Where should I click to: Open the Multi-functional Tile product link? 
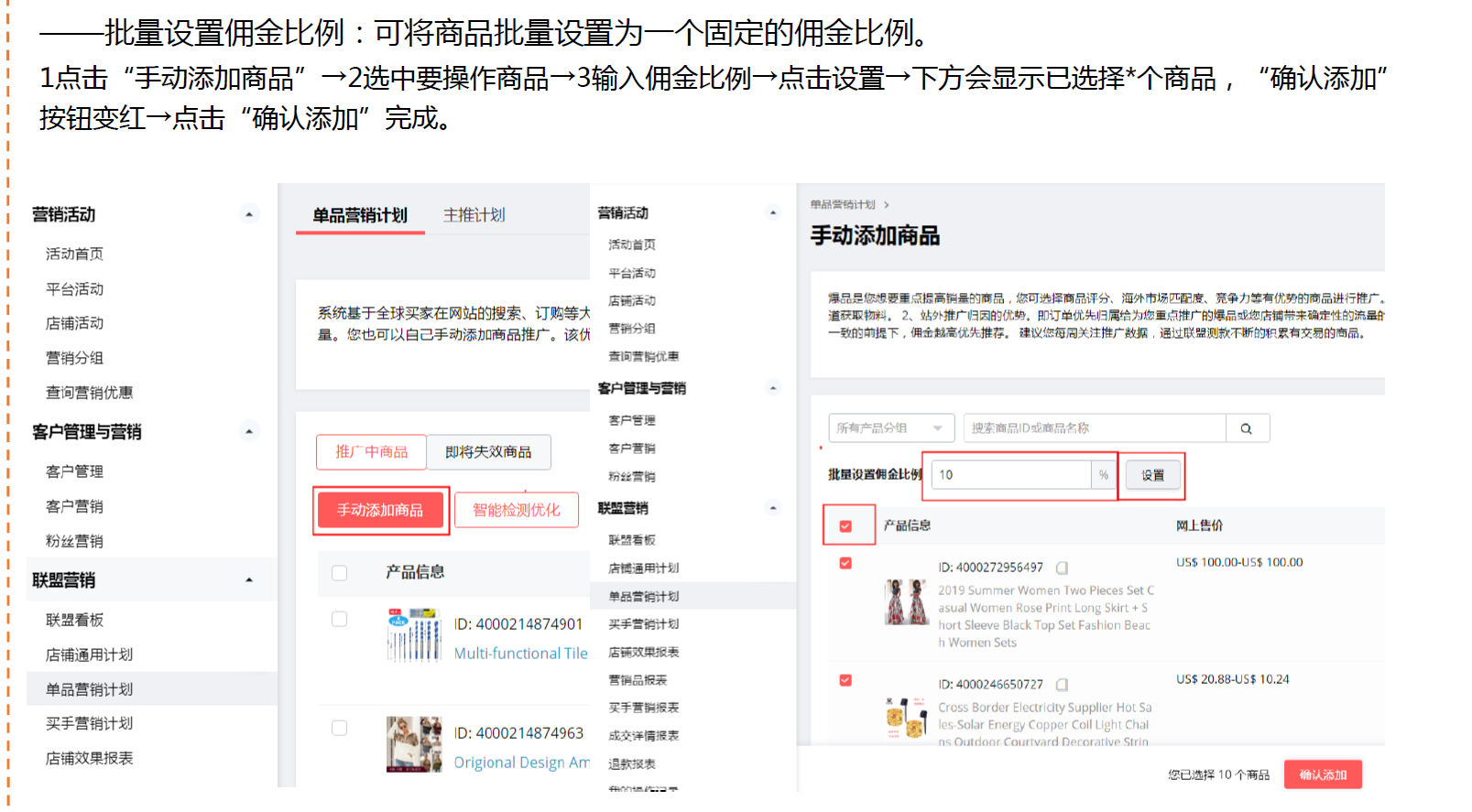(521, 654)
